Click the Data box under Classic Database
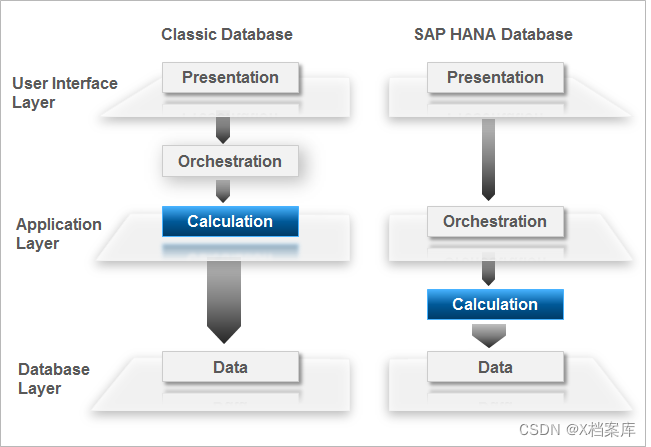 point(230,366)
